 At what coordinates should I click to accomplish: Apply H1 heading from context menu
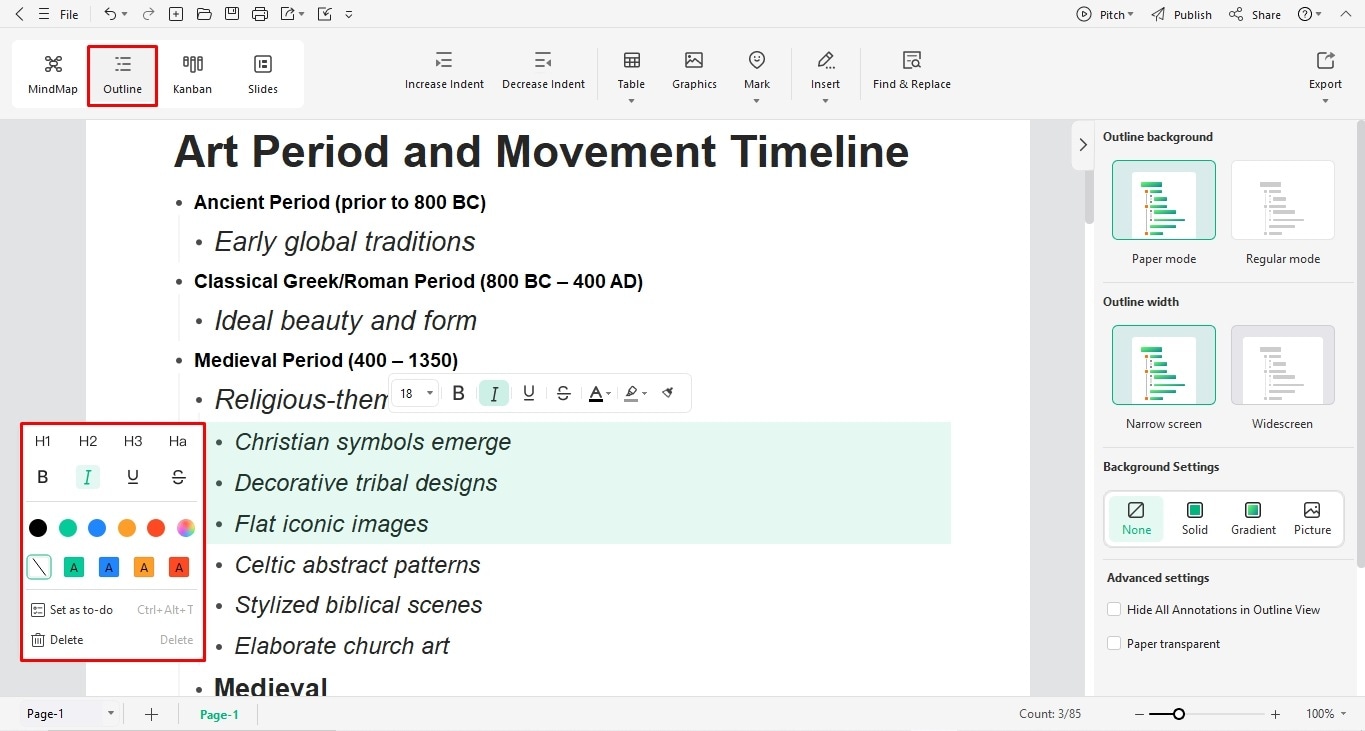point(42,441)
